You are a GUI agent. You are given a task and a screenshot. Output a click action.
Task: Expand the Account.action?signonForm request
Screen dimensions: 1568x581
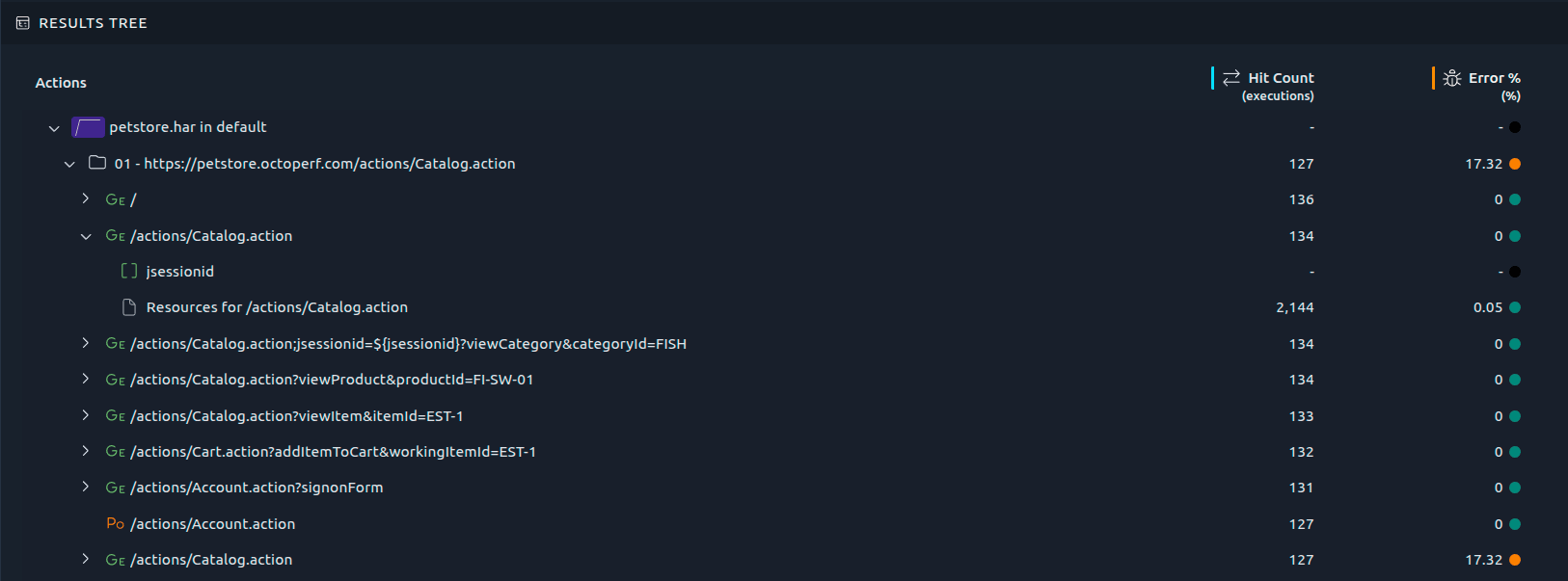click(x=85, y=487)
